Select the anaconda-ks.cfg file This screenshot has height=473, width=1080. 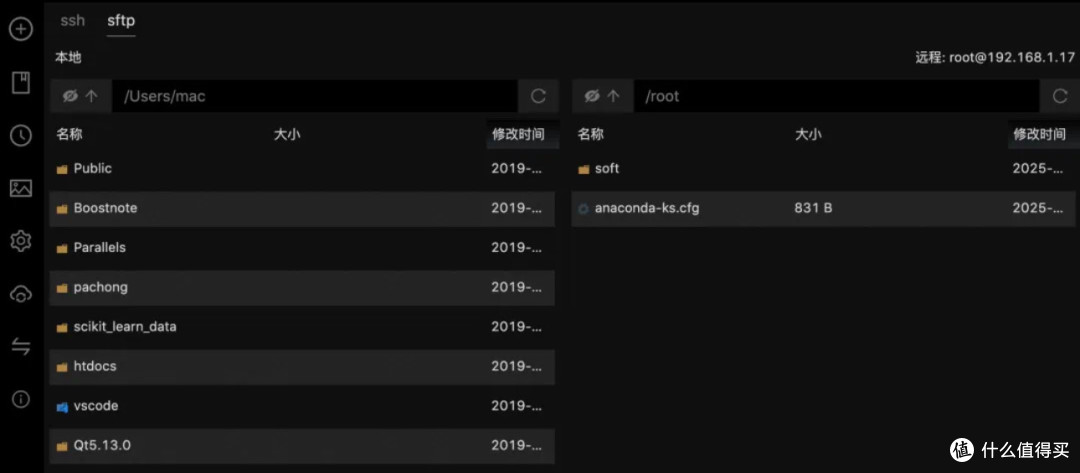tap(825, 208)
